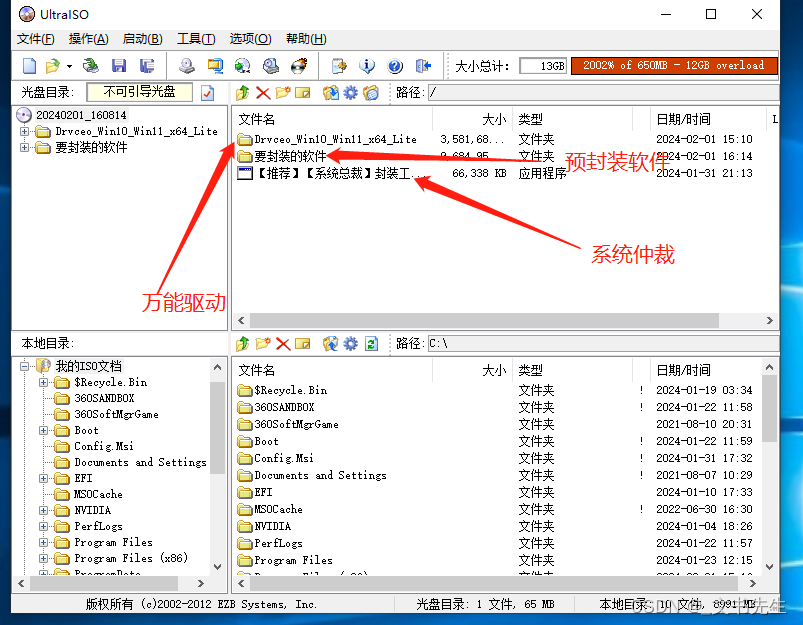Image resolution: width=803 pixels, height=625 pixels.
Task: Click the Convert disc image icon
Action: pyautogui.click(x=242, y=66)
